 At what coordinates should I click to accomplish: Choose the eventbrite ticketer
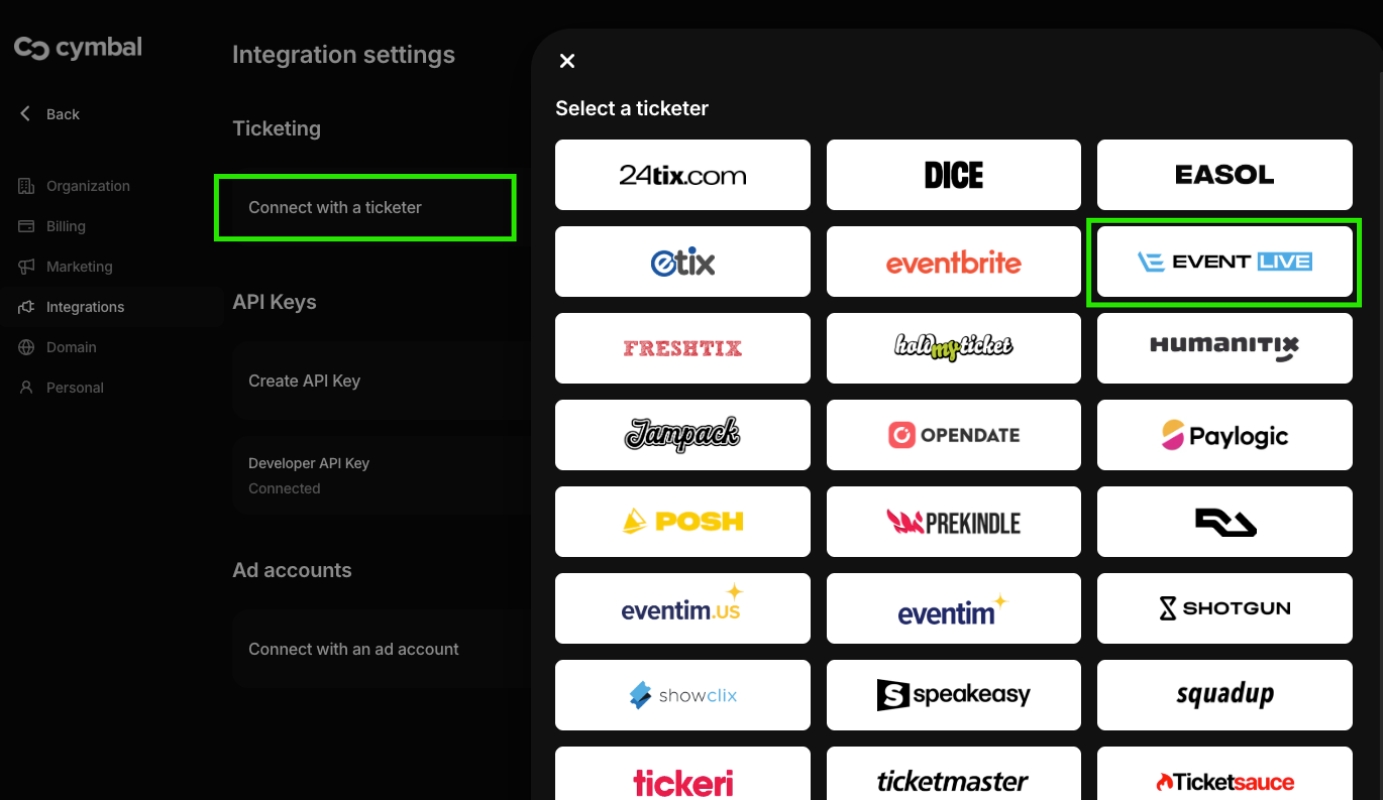[x=953, y=262]
